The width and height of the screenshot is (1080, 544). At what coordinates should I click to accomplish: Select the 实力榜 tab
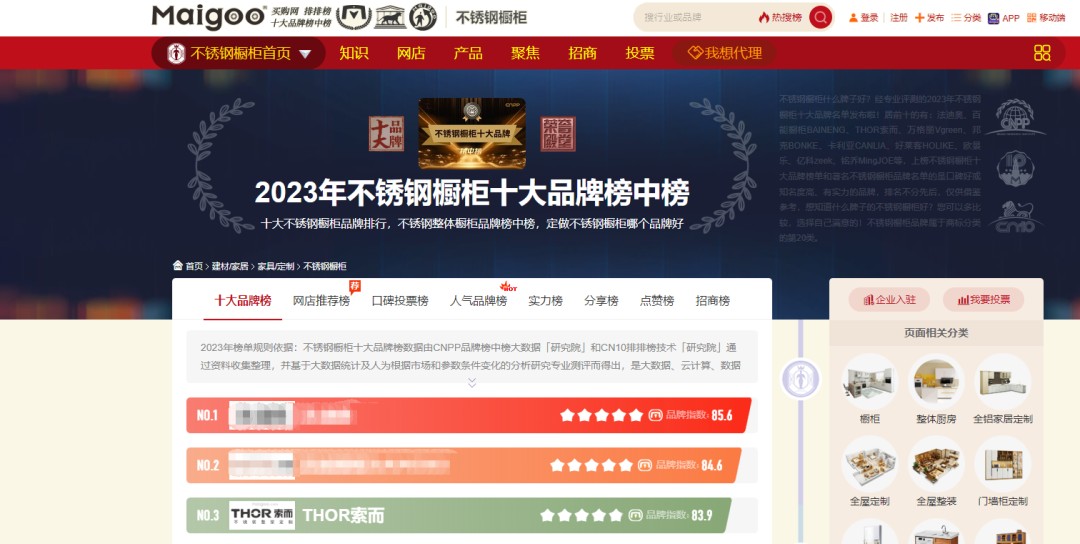point(546,301)
